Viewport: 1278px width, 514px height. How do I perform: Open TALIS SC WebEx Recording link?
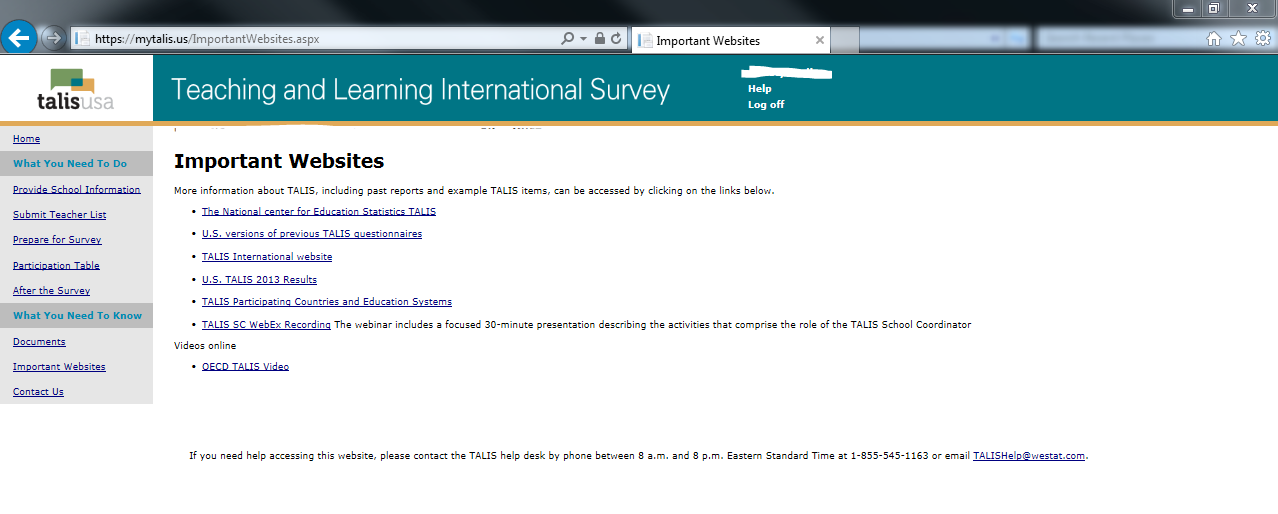(x=266, y=325)
